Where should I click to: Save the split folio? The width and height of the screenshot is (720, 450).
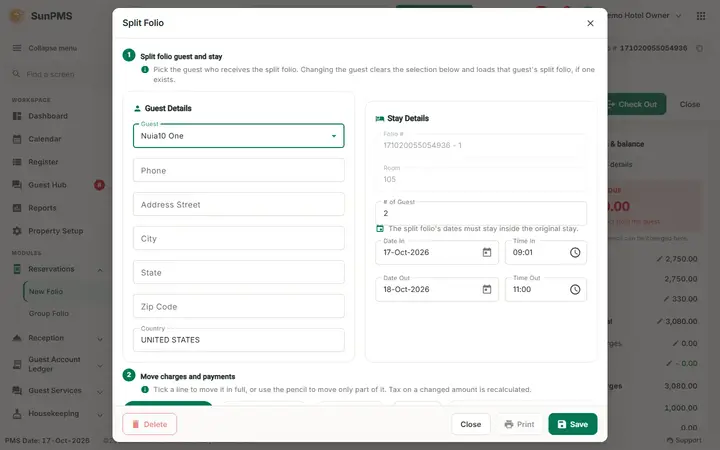573,424
